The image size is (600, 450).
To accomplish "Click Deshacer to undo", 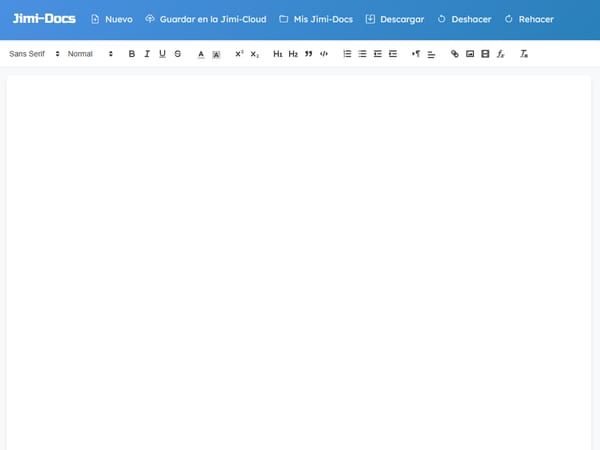I will (464, 19).
